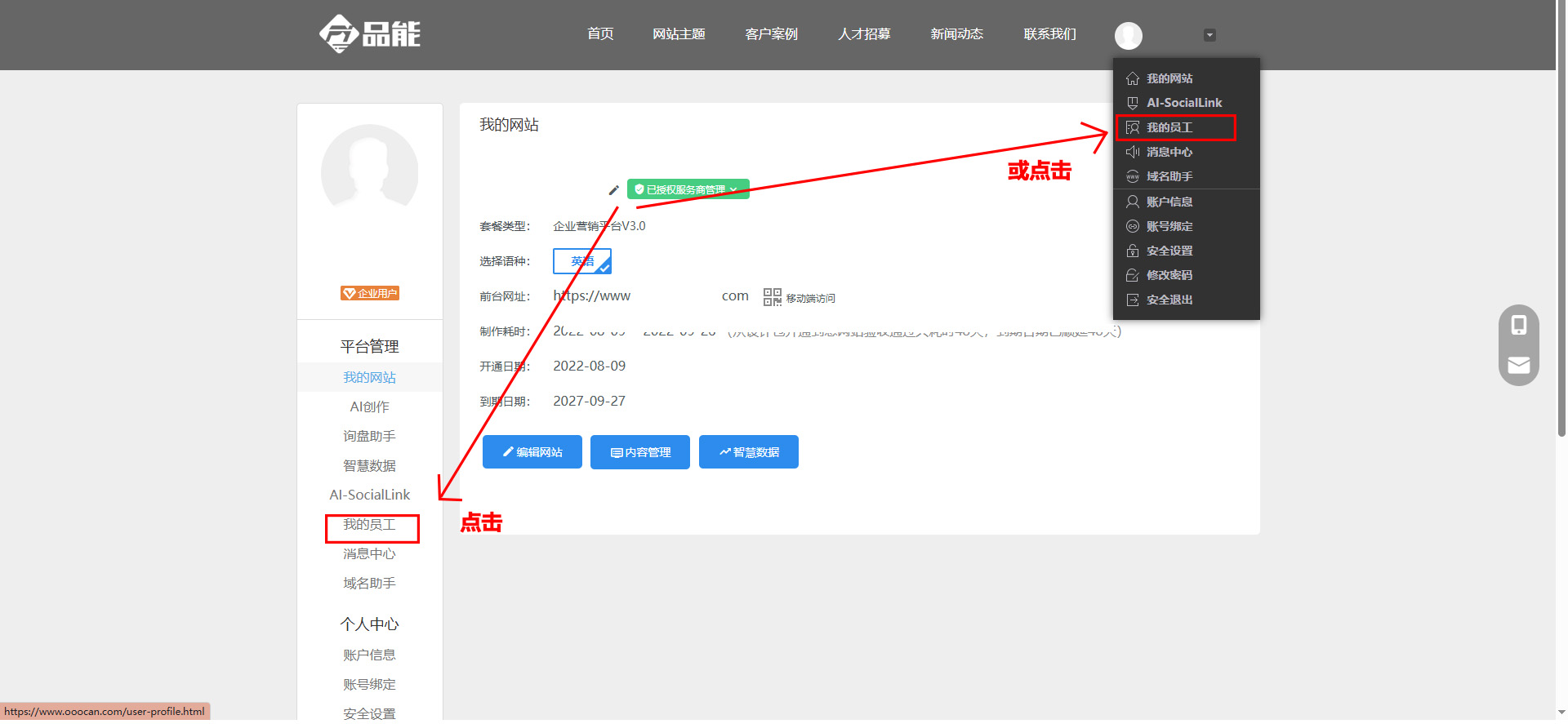The image size is (1568, 724).
Task: Click the large profile avatar in the sidebar
Action: click(370, 172)
